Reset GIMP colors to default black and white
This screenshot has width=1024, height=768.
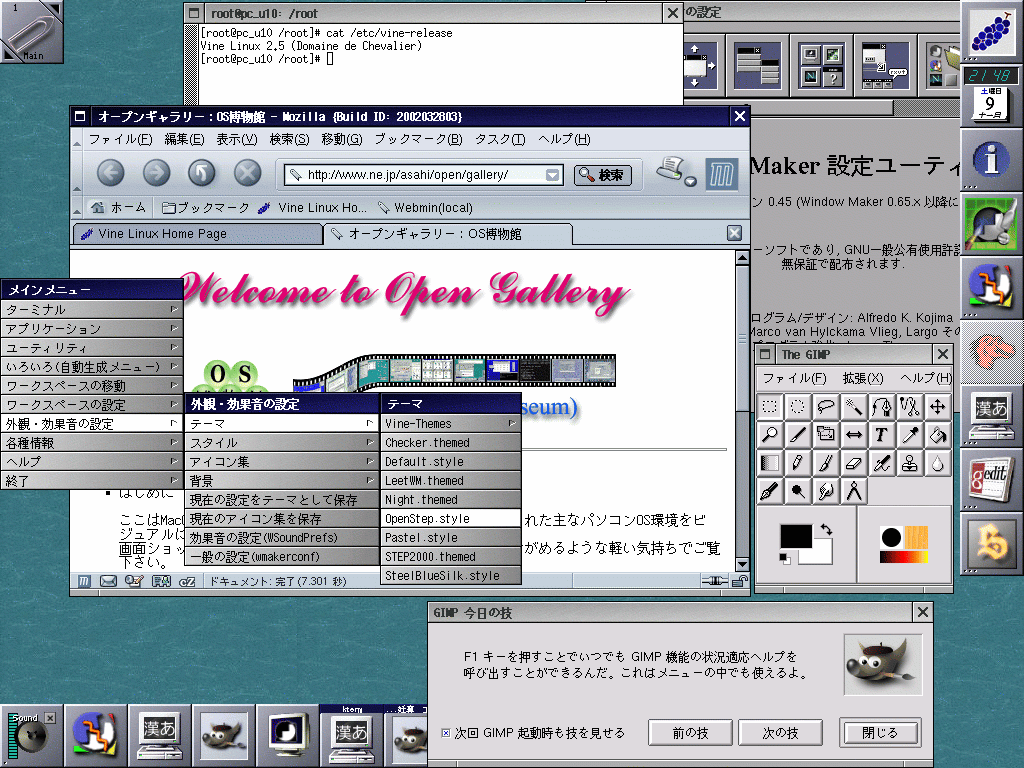coord(785,558)
